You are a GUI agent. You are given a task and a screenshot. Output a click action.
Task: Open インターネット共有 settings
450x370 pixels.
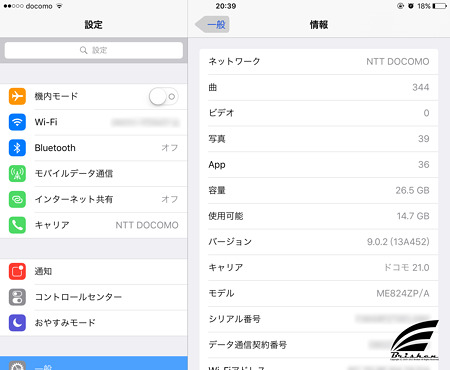pyautogui.click(x=94, y=199)
